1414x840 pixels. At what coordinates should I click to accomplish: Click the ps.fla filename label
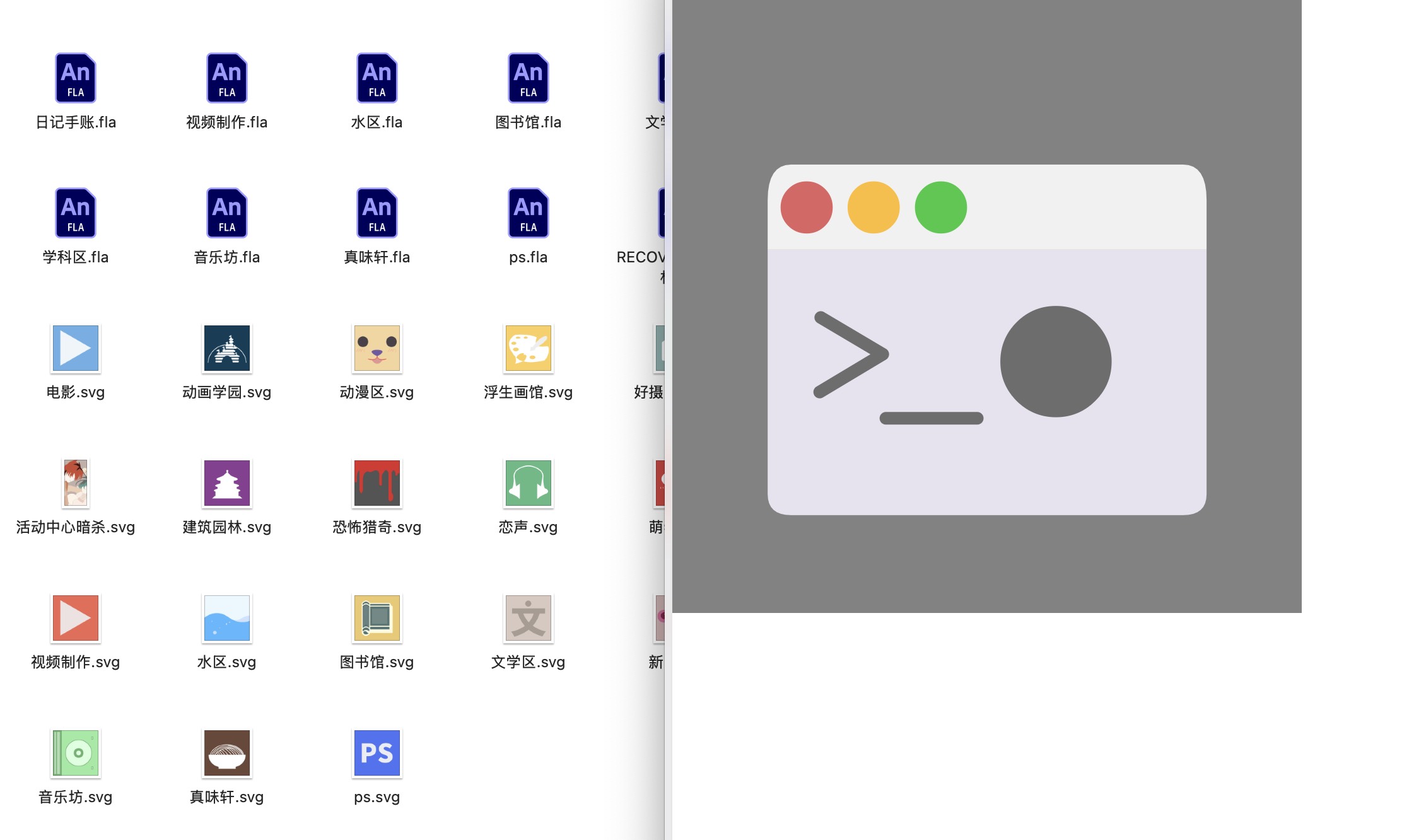click(x=529, y=257)
